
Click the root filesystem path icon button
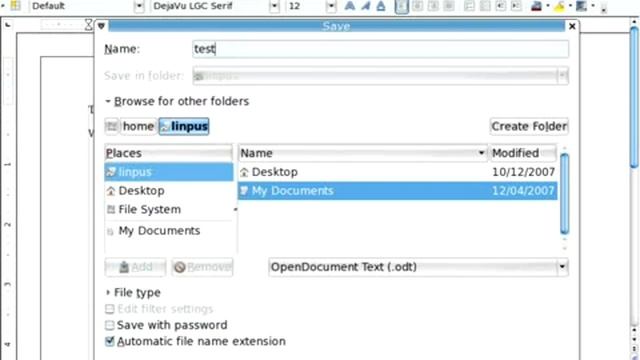111,127
